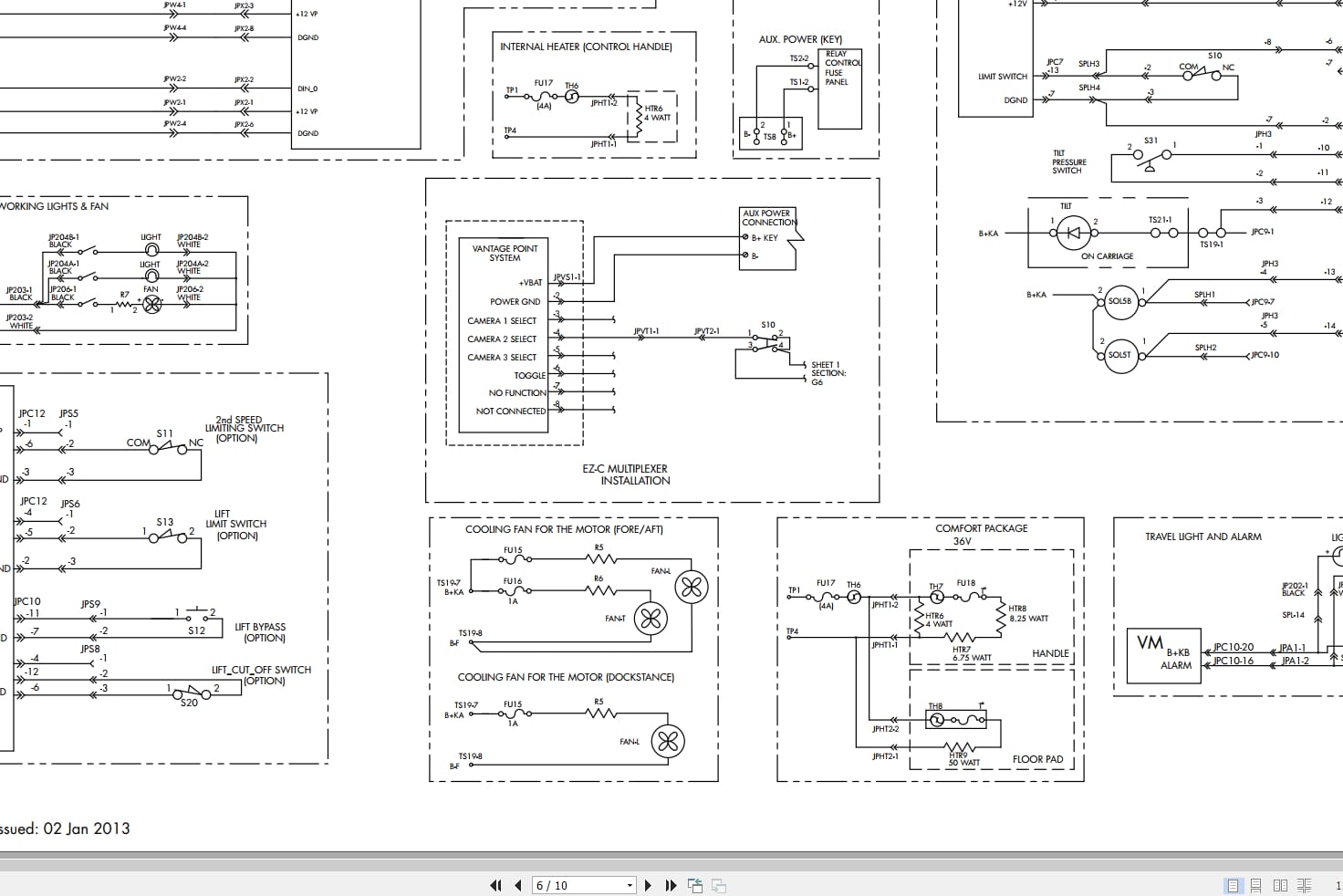
Task: Click the grayed next view icon
Action: pos(717,885)
